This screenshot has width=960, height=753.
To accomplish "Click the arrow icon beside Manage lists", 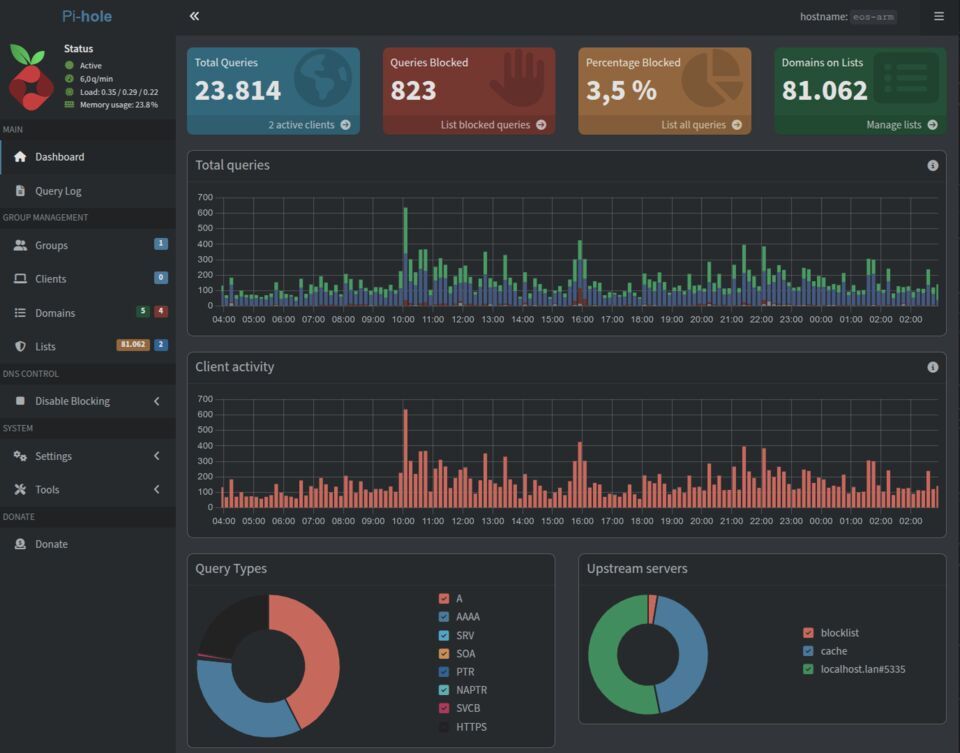I will coord(932,125).
